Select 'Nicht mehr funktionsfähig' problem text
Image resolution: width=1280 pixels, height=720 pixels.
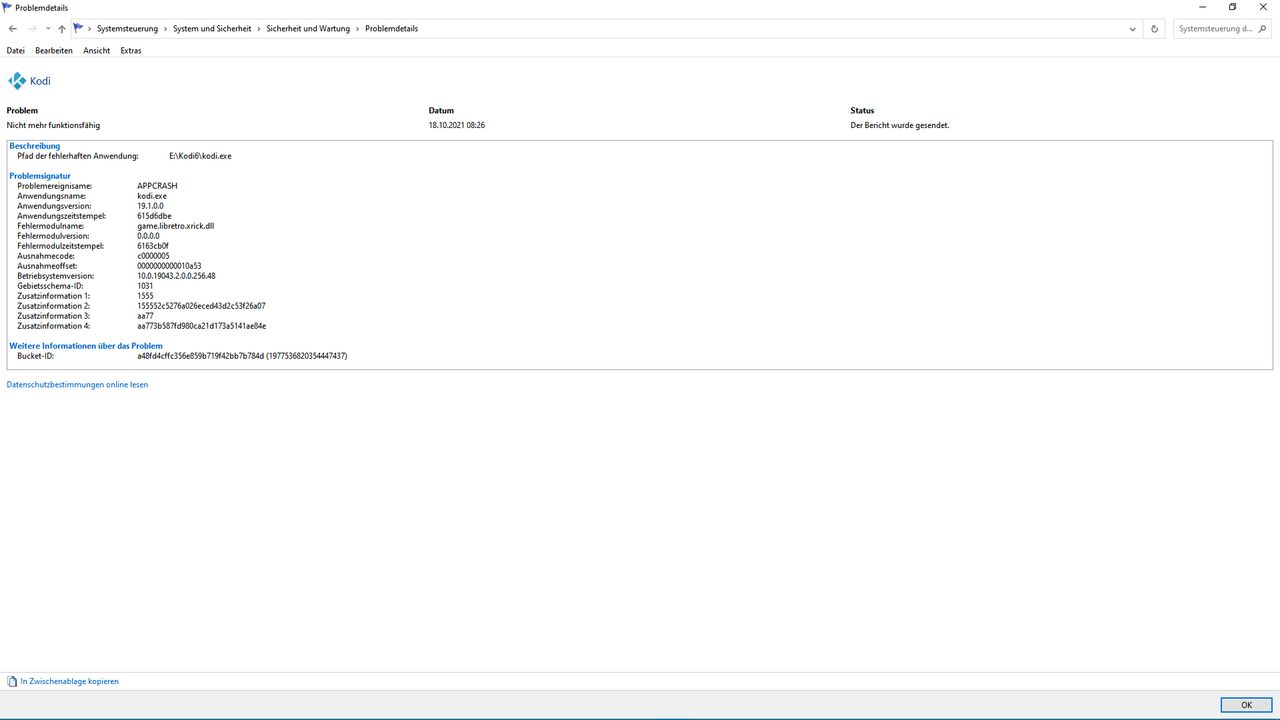(53, 125)
